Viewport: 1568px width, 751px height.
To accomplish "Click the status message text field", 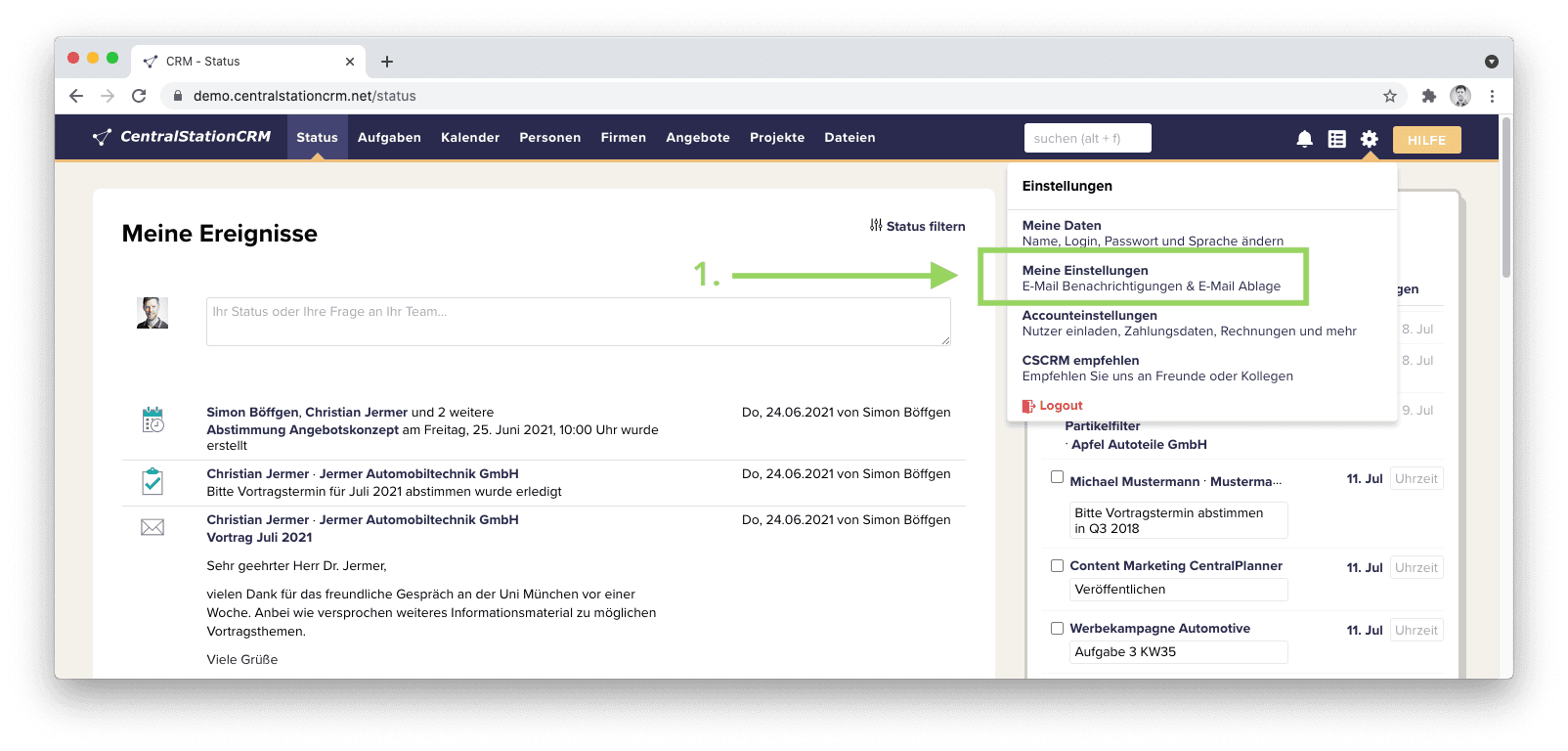I will point(578,322).
